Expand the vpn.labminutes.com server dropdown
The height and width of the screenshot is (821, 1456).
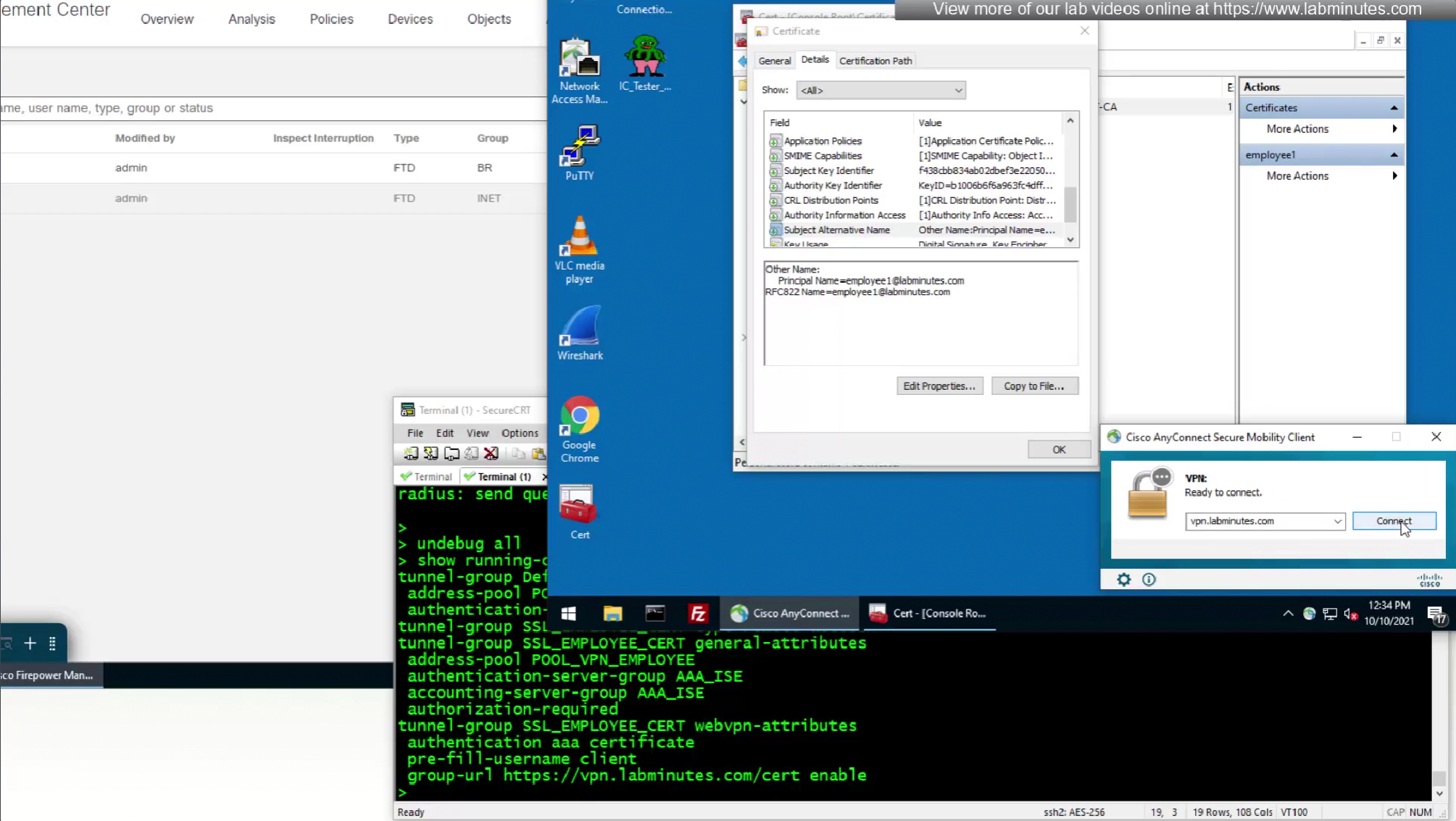1337,521
